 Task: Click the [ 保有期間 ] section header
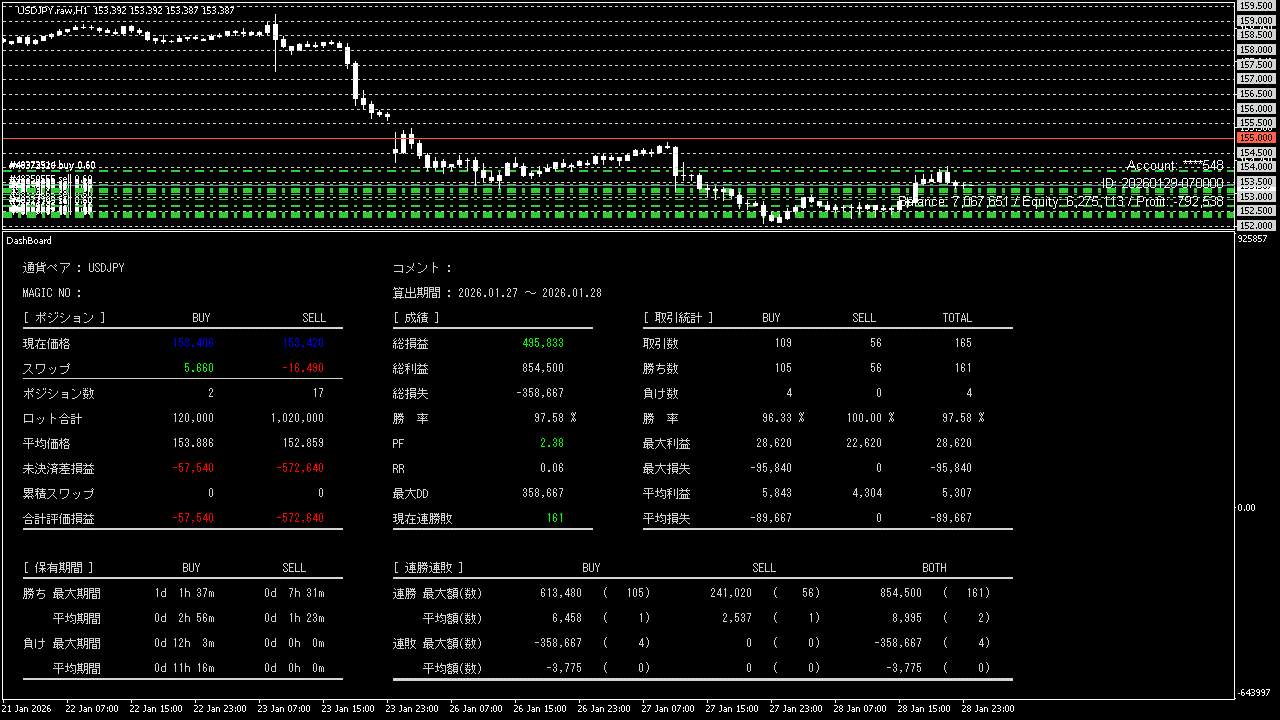[x=58, y=568]
